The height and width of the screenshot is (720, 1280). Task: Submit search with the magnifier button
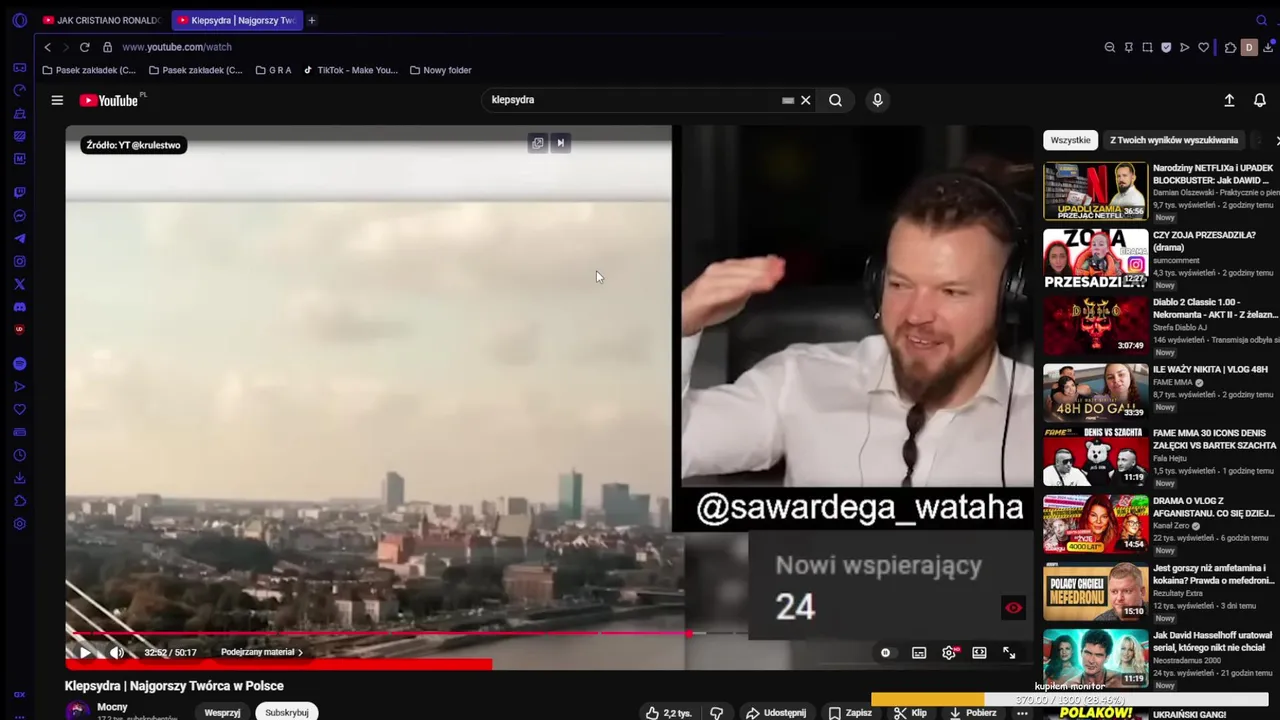[835, 100]
